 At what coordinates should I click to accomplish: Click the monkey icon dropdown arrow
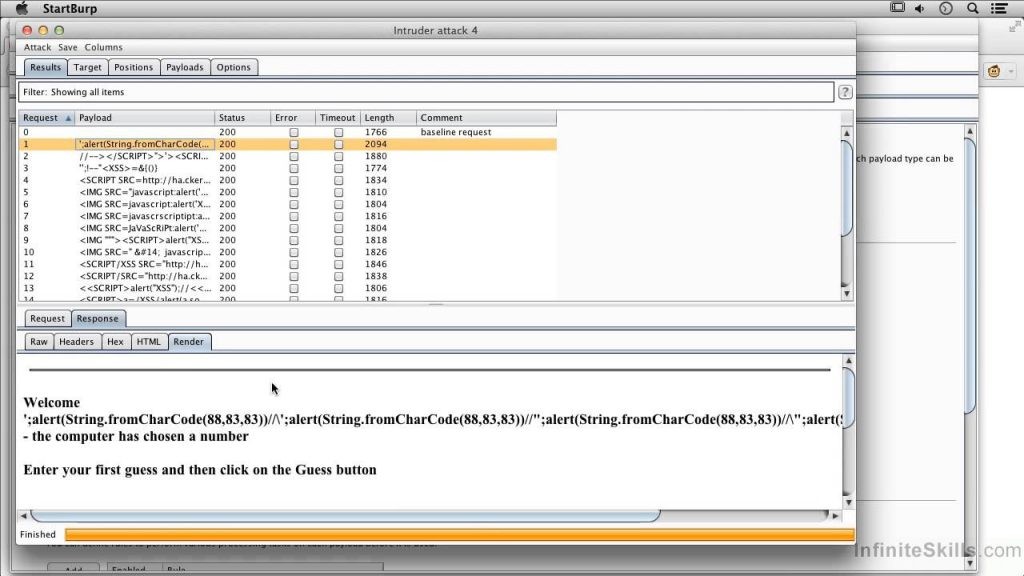point(1011,71)
